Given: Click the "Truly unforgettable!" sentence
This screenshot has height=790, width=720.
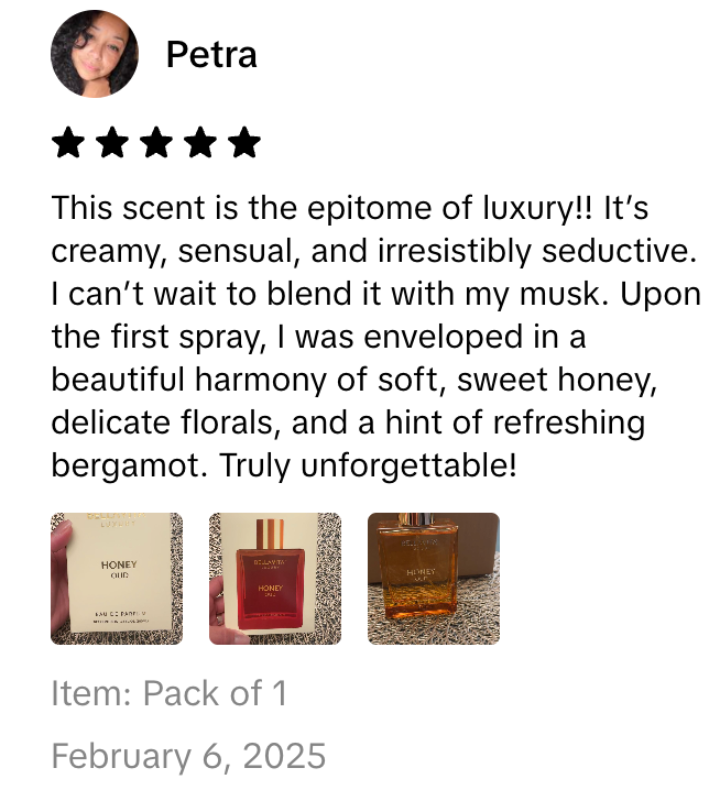Looking at the screenshot, I should click(x=368, y=465).
